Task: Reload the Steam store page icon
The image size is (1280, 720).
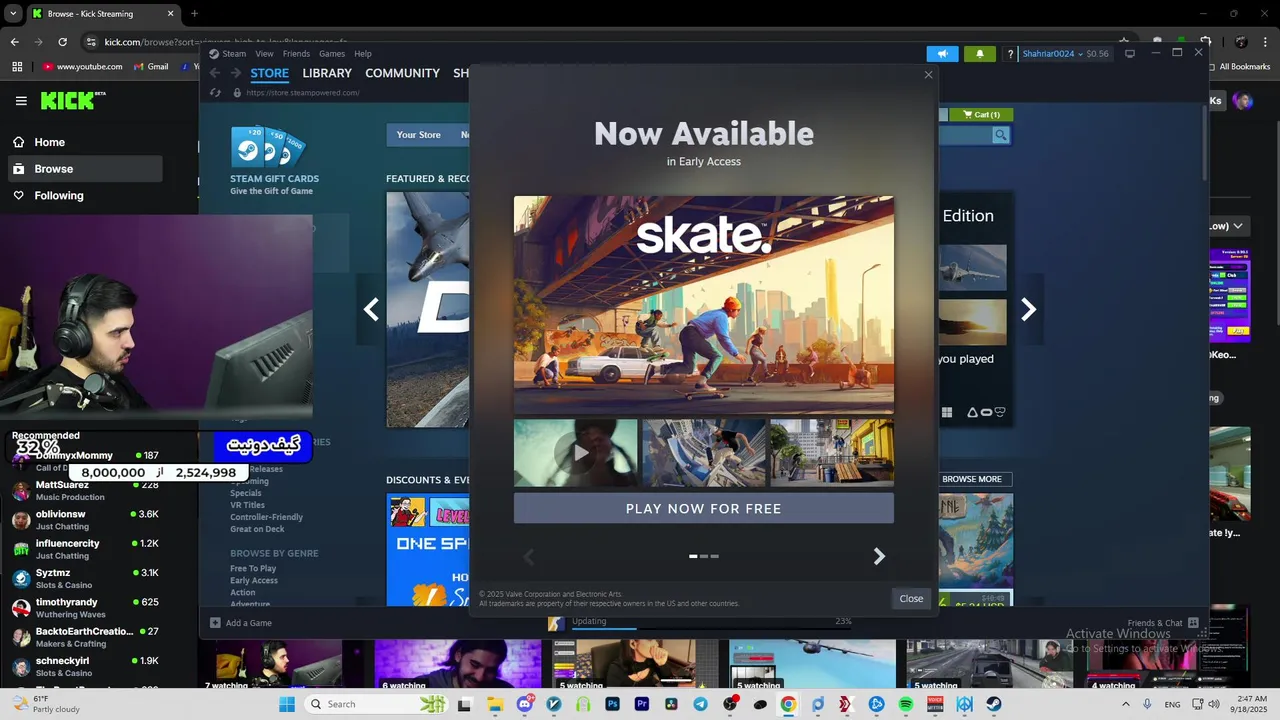Action: pos(215,93)
